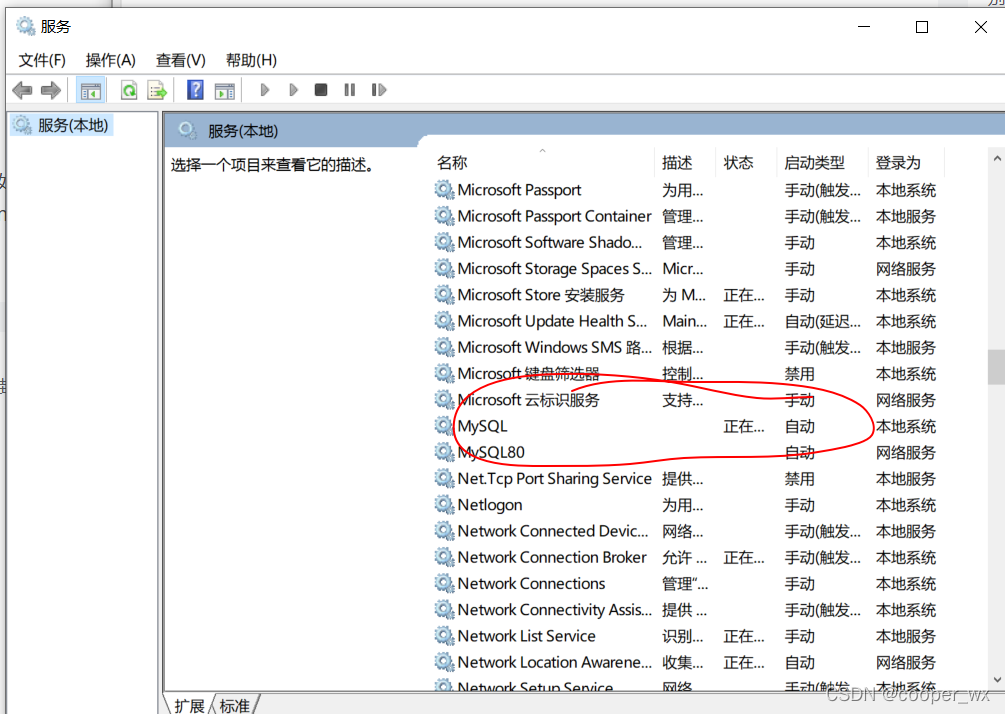Click gear icon beside Microsoft Update Health S...
This screenshot has height=714, width=1005.
point(444,321)
